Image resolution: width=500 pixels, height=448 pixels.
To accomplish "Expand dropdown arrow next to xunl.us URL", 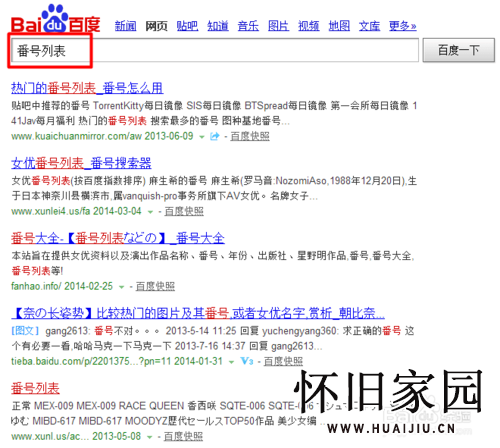I will pyautogui.click(x=150, y=437).
